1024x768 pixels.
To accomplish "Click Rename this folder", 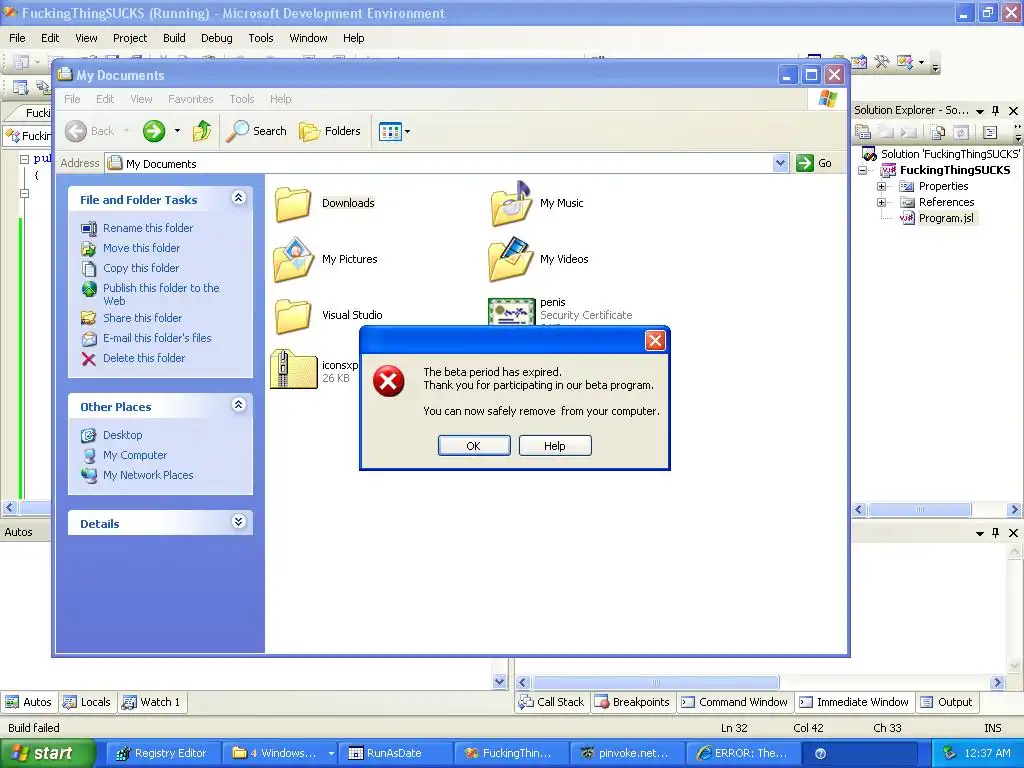I will point(148,228).
